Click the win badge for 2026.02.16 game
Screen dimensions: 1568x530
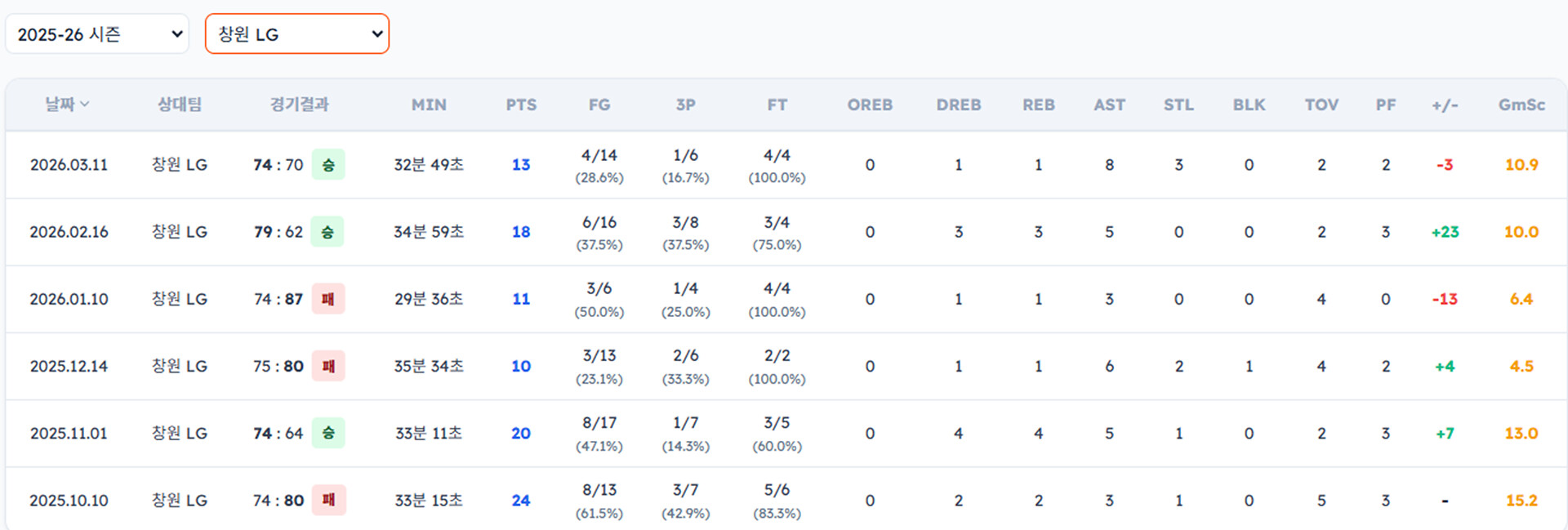coord(328,232)
